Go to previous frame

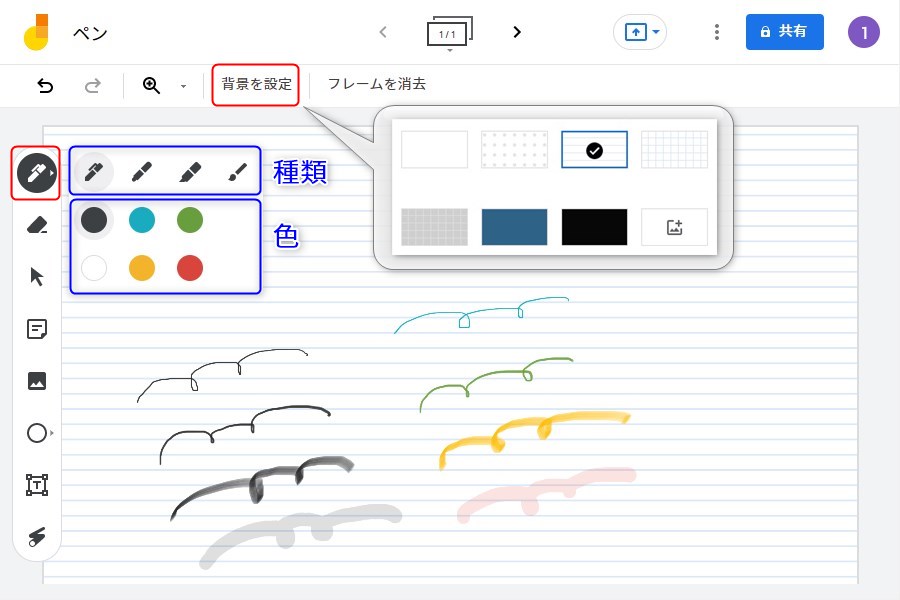(x=383, y=32)
